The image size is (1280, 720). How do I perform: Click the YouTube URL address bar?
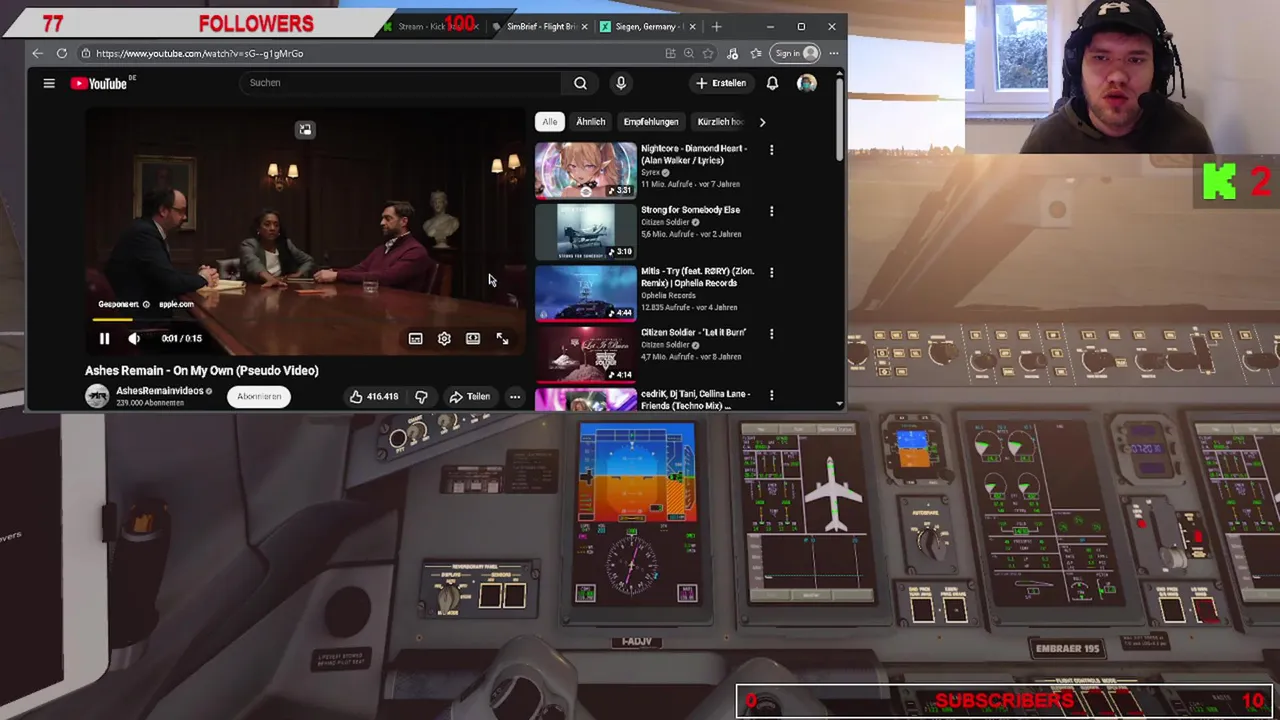click(x=370, y=53)
